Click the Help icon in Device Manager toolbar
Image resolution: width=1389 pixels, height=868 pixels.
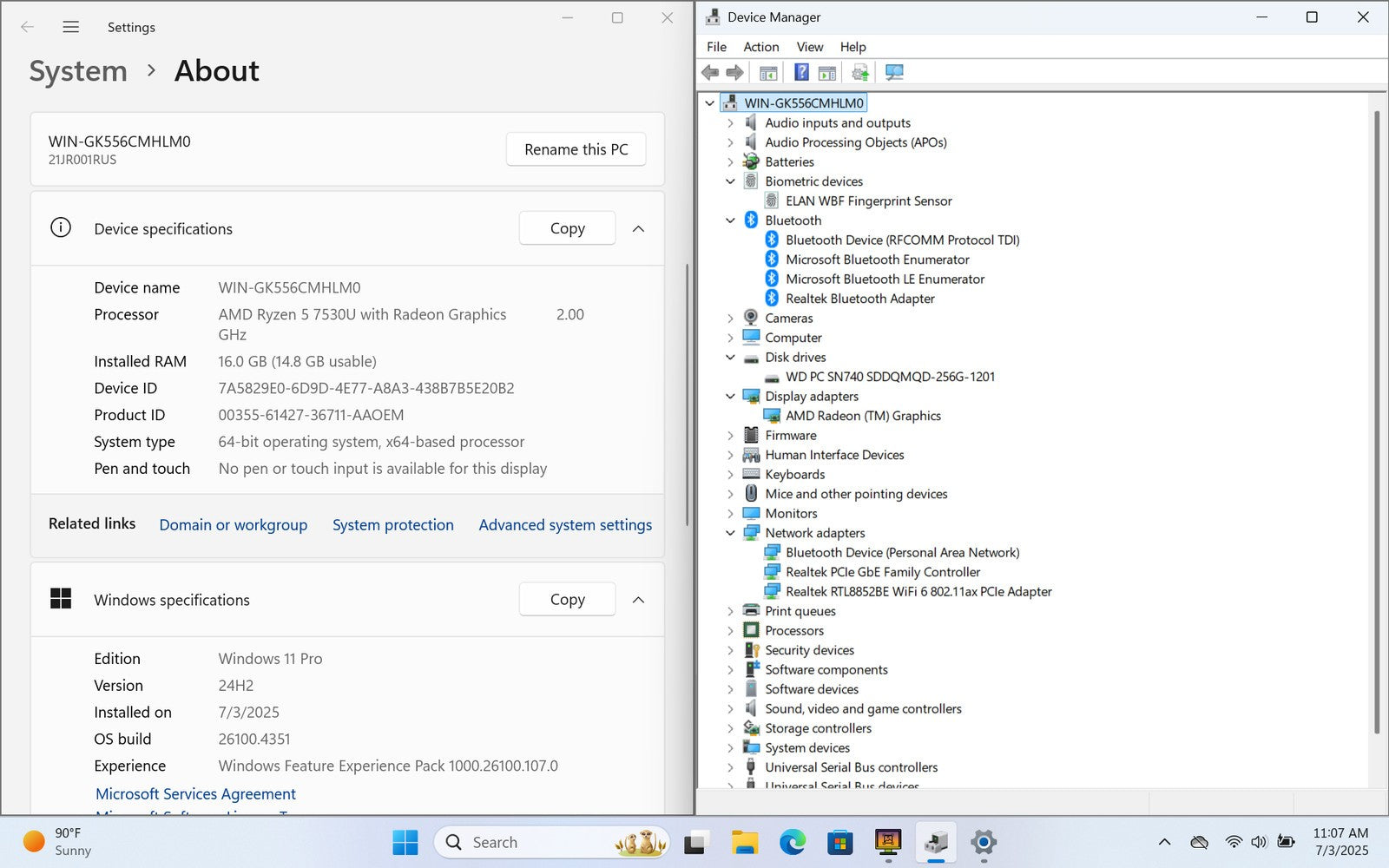click(x=801, y=73)
